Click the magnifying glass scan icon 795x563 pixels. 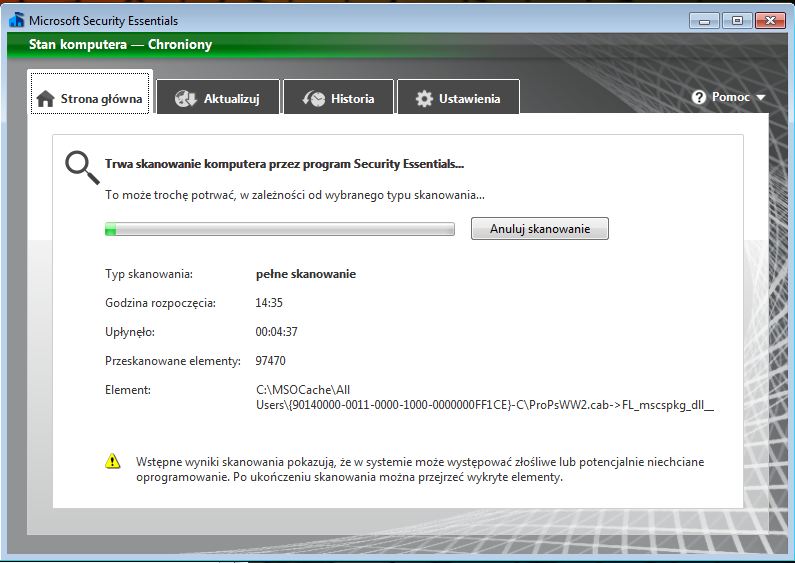[x=82, y=168]
